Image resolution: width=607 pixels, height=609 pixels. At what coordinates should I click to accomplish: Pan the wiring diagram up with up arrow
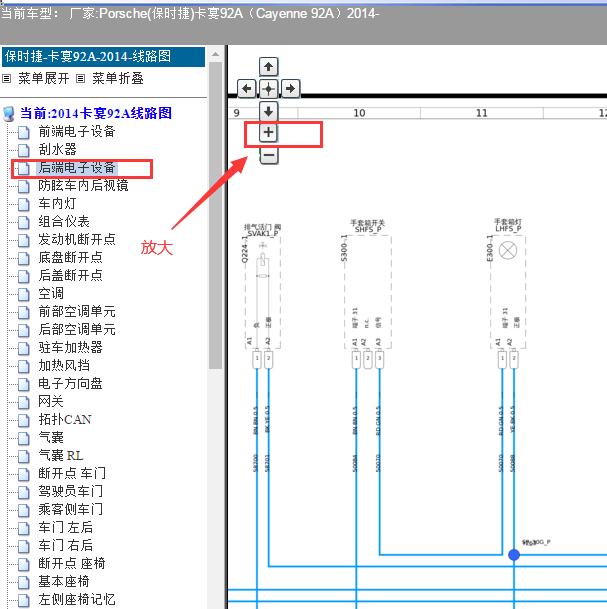click(268, 67)
